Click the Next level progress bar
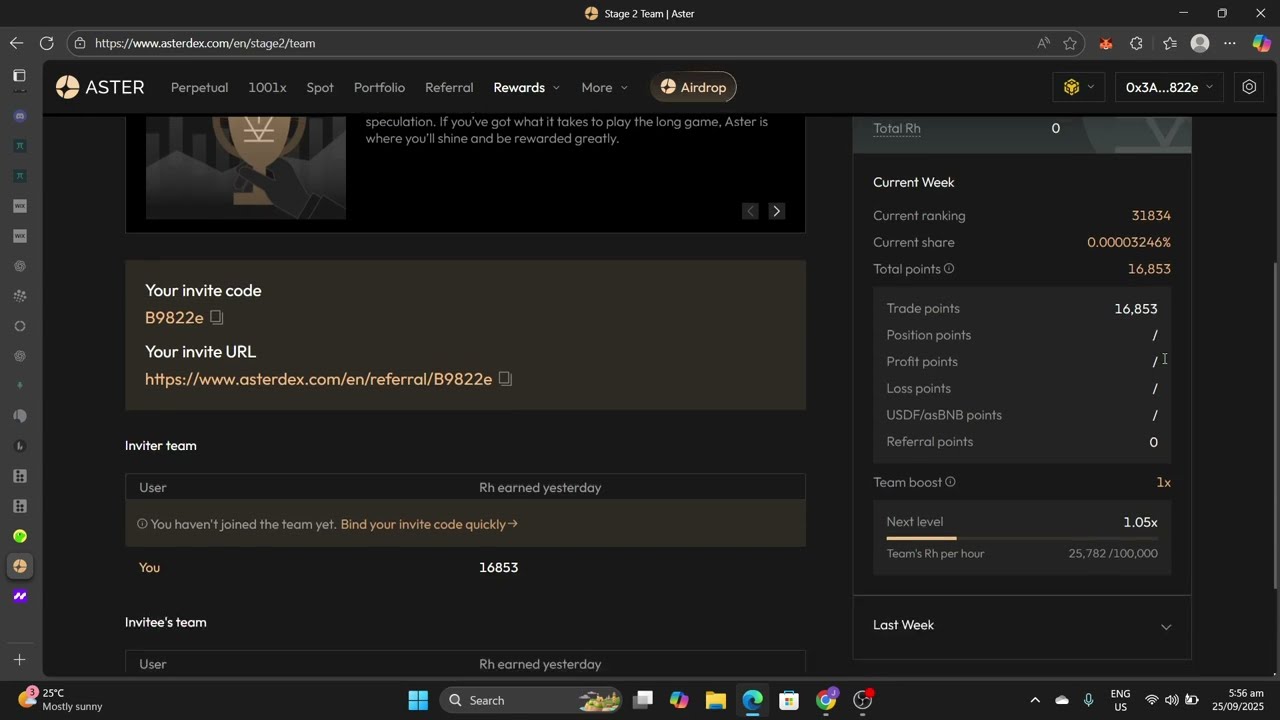Image resolution: width=1280 pixels, height=720 pixels. (1022, 538)
